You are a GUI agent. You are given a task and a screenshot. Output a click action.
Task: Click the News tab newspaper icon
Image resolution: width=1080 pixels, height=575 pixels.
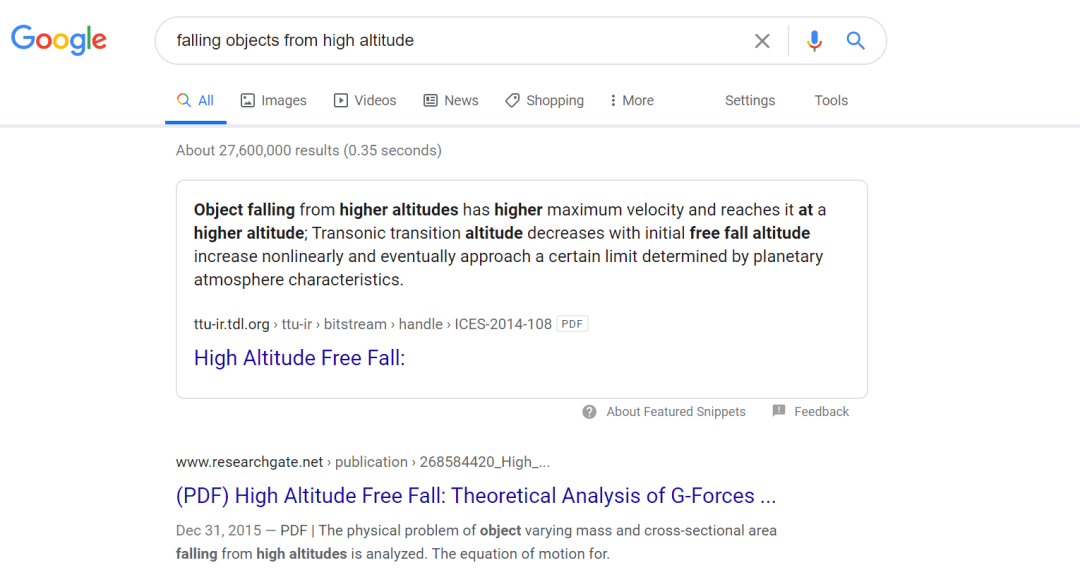431,101
